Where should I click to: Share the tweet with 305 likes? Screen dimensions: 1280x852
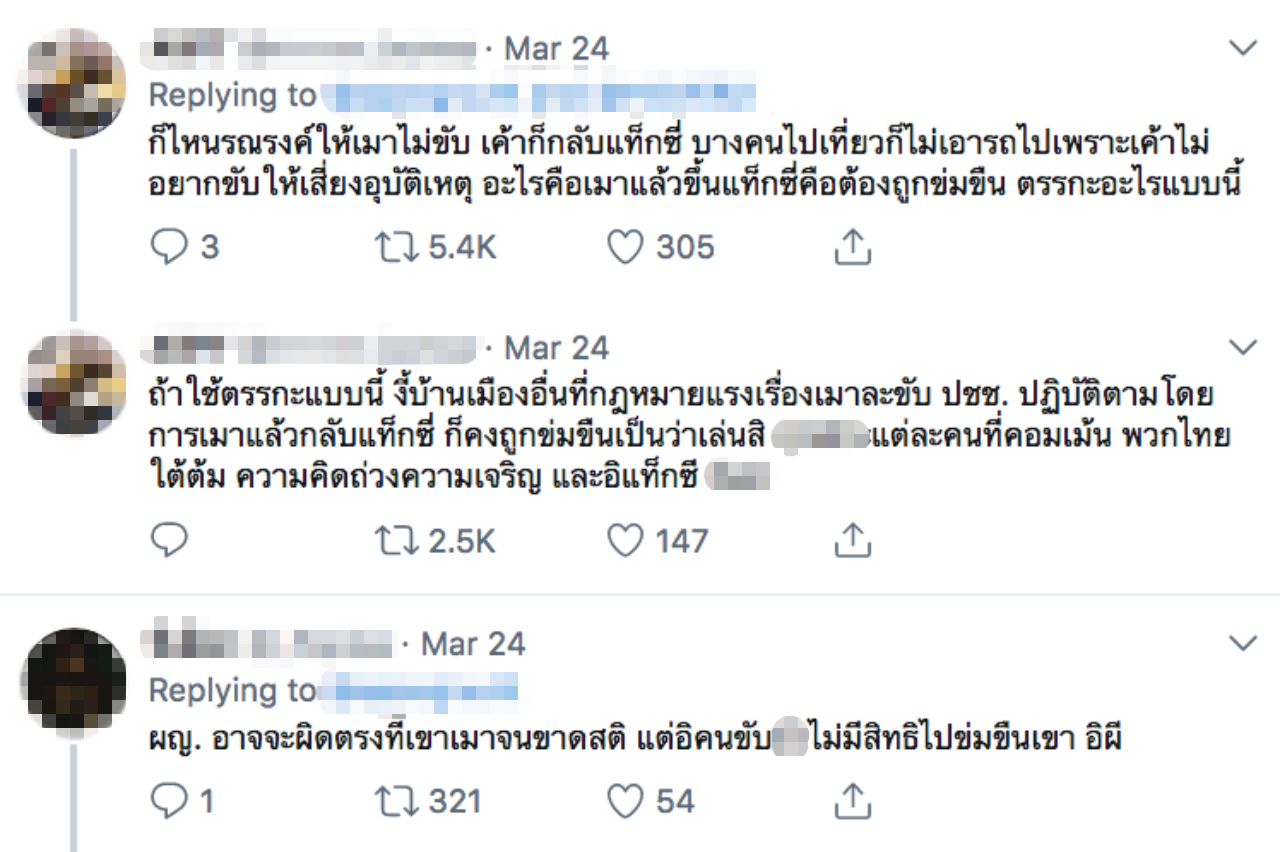pyautogui.click(x=852, y=247)
